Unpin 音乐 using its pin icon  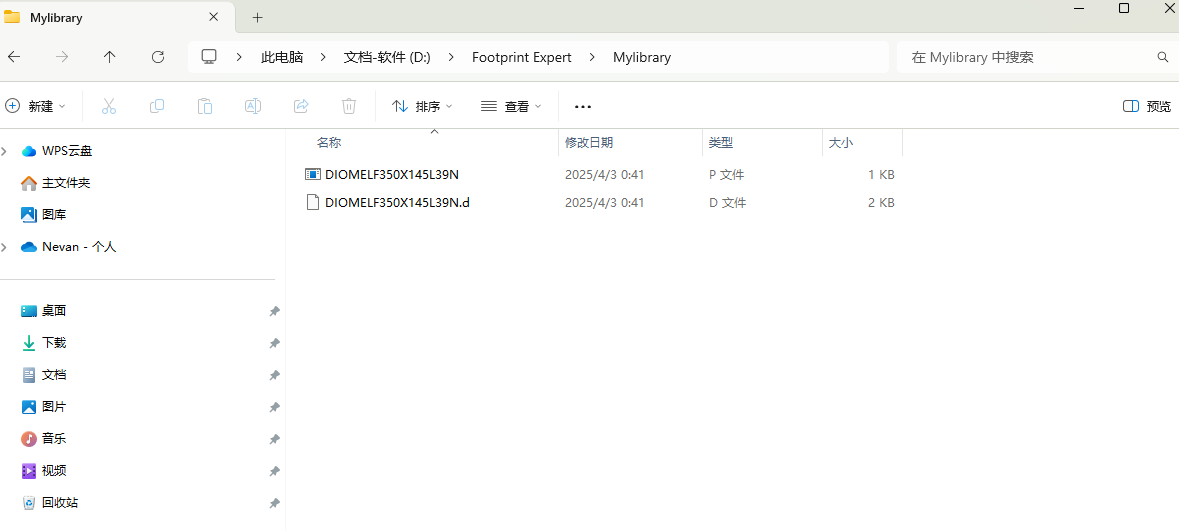[275, 439]
